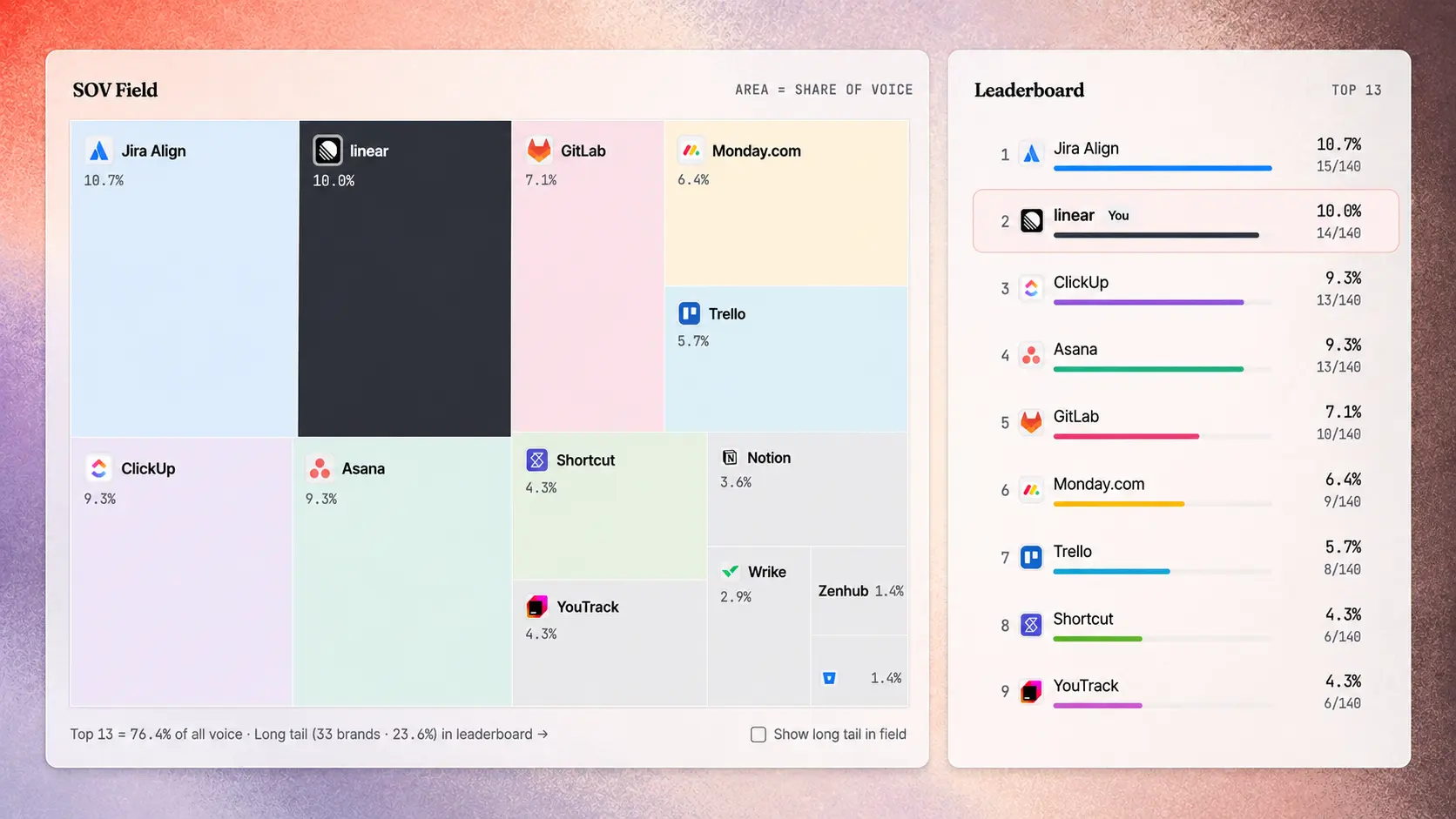This screenshot has width=1456, height=819.
Task: Click the "Notion" label in the treemap
Action: [769, 458]
